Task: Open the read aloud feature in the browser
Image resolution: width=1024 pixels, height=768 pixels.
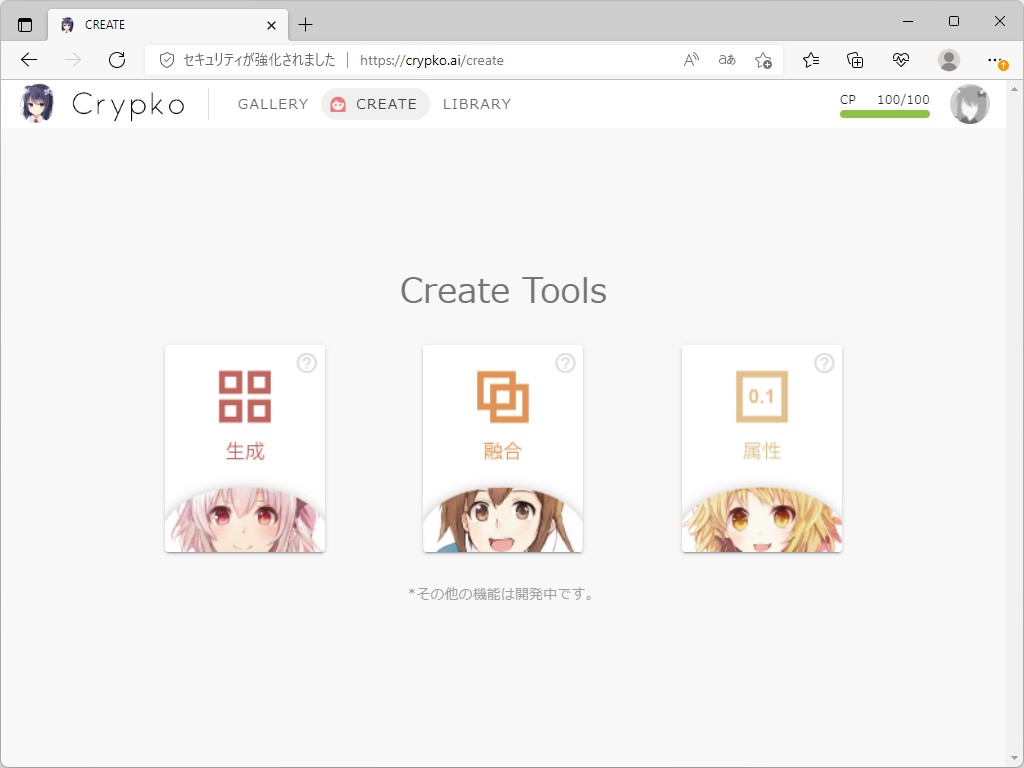Action: pyautogui.click(x=690, y=60)
